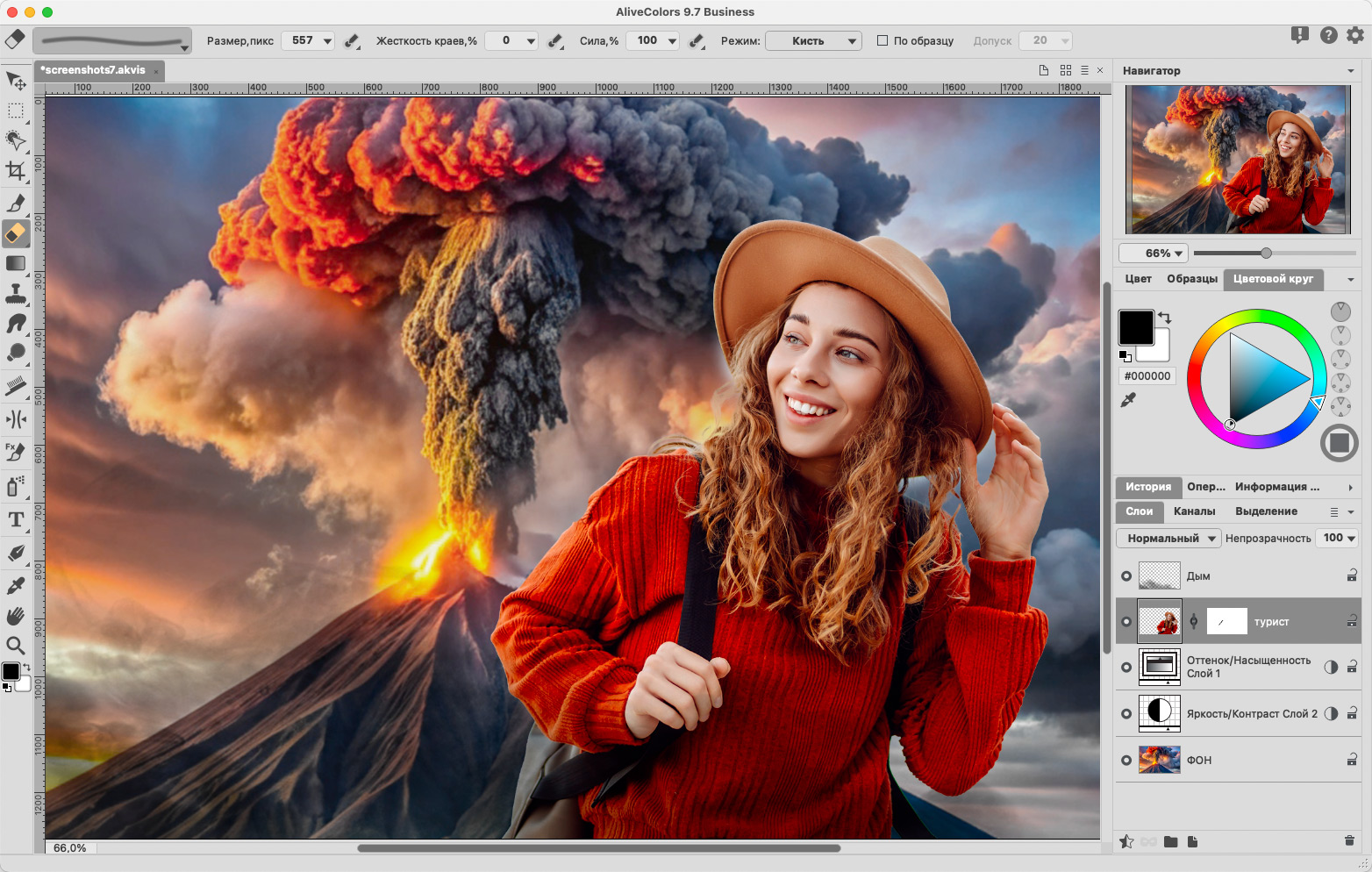
Task: Select the Move tool in the left toolbar
Action: coord(16,81)
